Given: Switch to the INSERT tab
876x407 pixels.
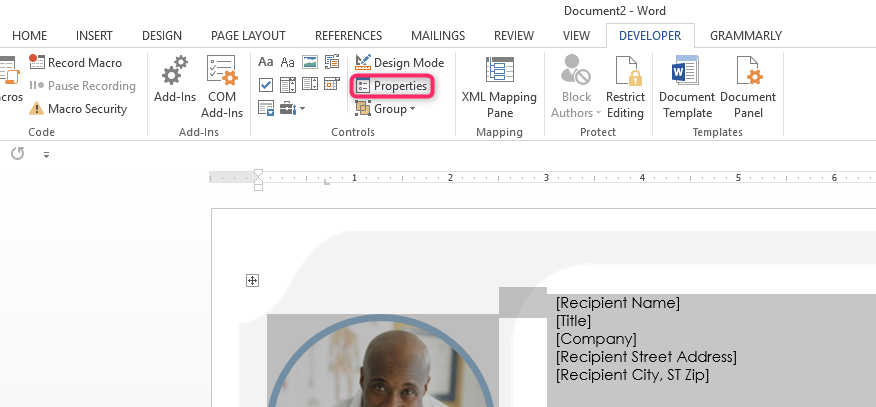Looking at the screenshot, I should 94,36.
